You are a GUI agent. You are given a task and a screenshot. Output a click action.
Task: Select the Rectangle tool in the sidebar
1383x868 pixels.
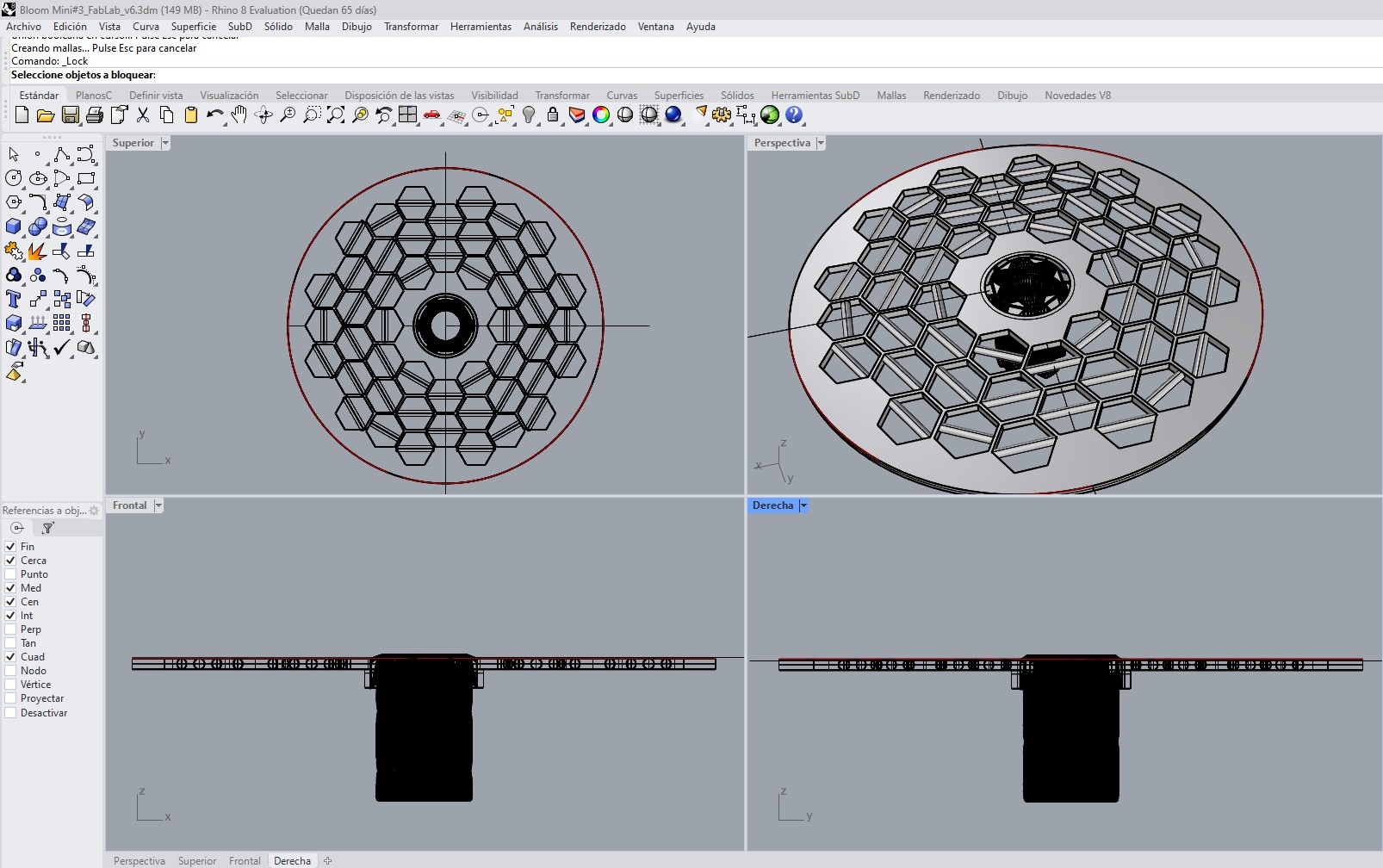tap(86, 178)
